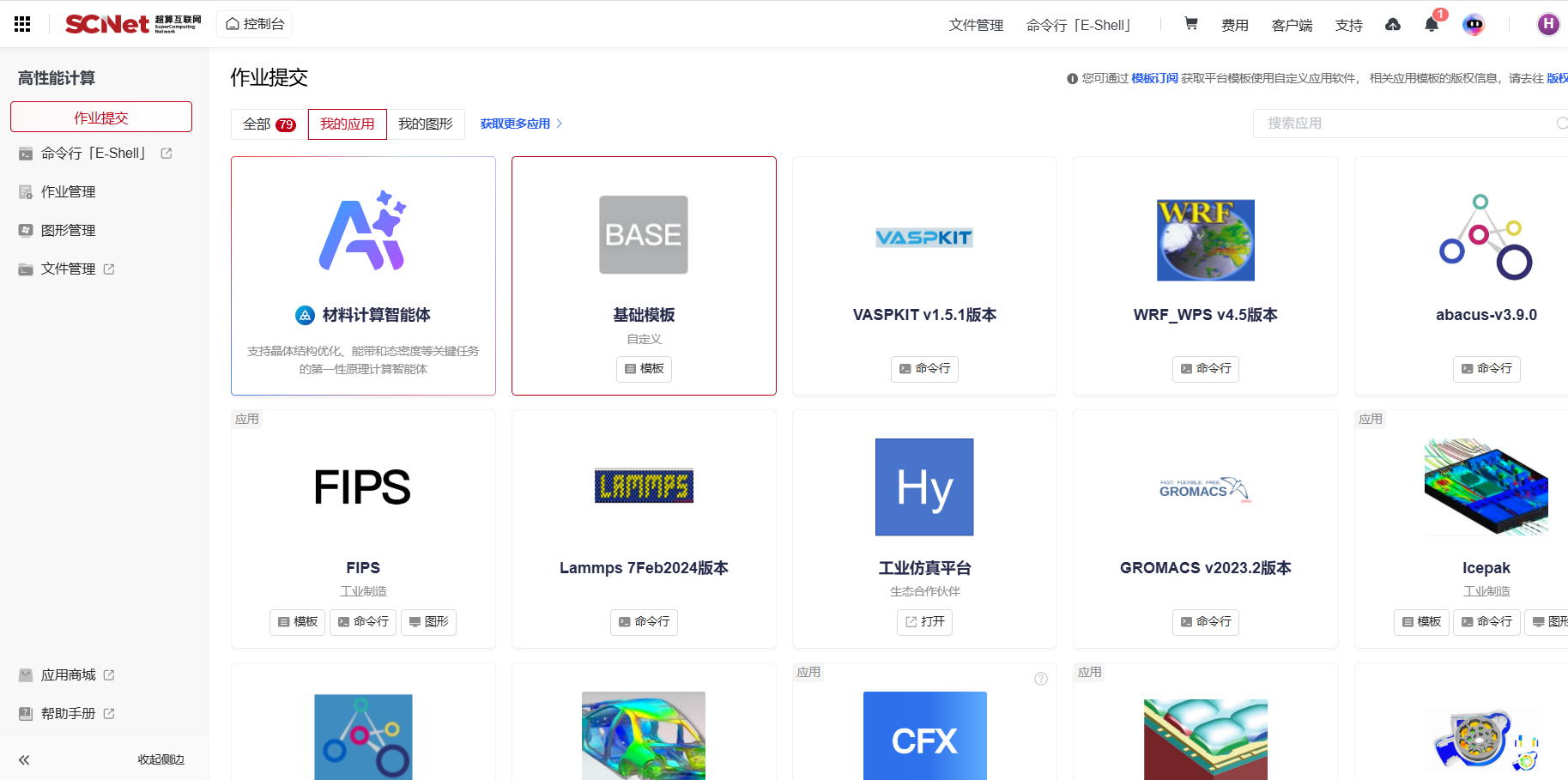Viewport: 1568px width, 780px height.
Task: Click the GROMACS v2023.2版本 title
Action: coord(1206,568)
